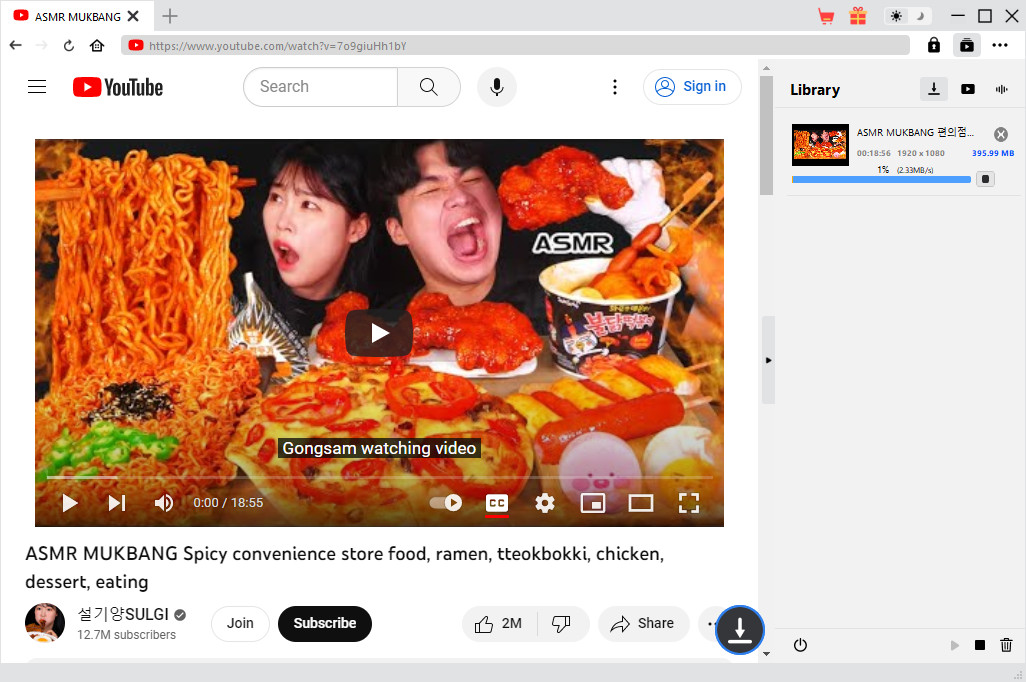Collapse the Library side panel arrow
The image size is (1026, 682).
[x=768, y=360]
